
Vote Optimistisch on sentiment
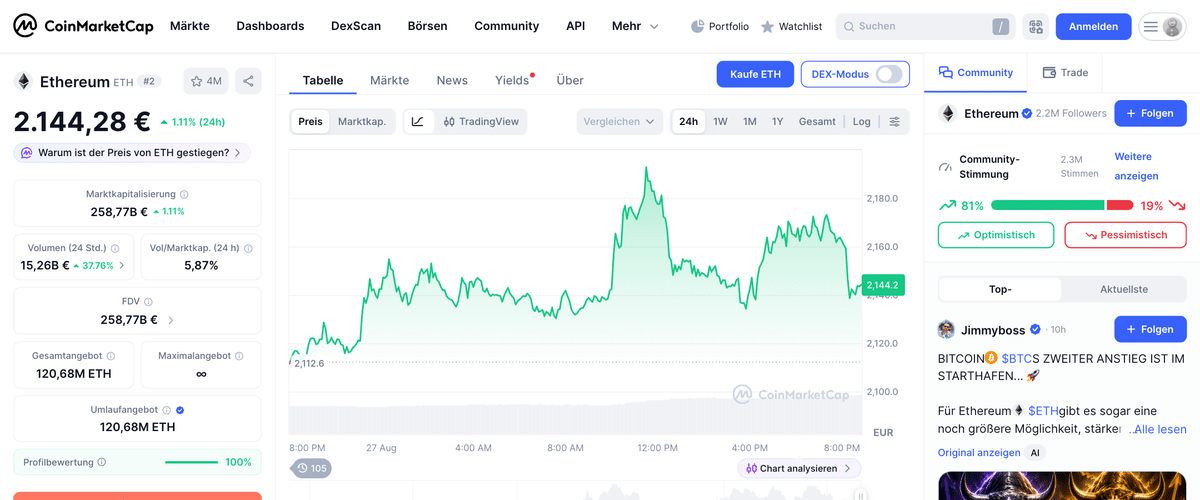click(x=996, y=235)
